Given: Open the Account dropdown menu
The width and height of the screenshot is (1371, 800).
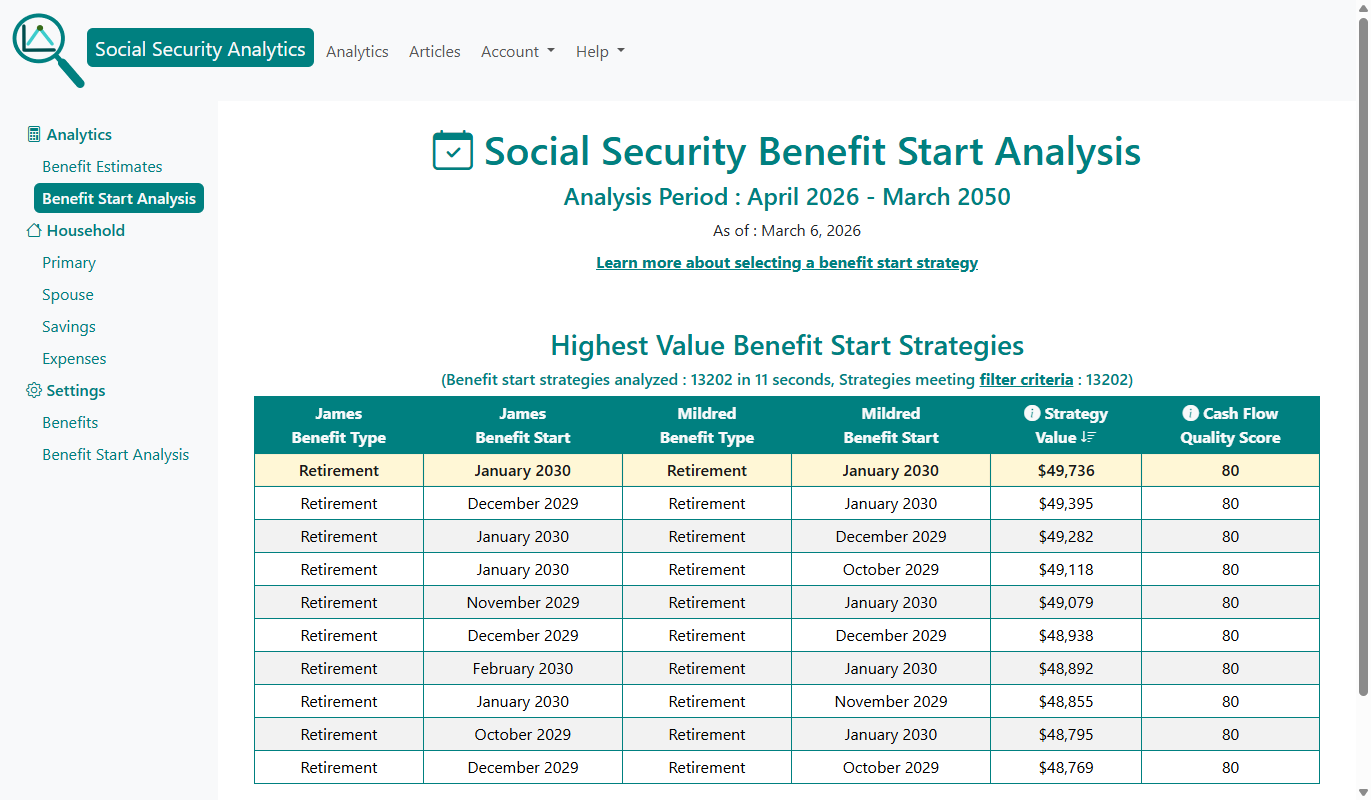Looking at the screenshot, I should pos(517,51).
